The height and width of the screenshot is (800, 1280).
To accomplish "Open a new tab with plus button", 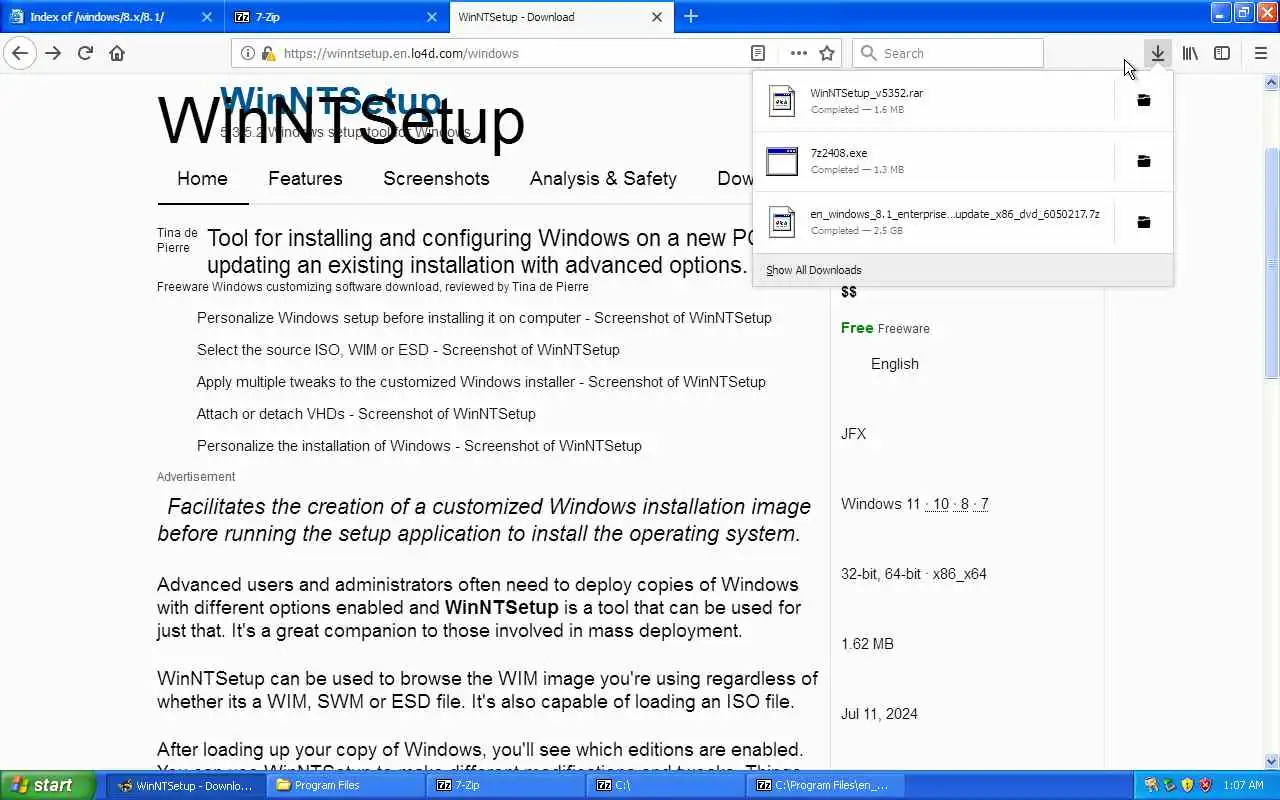I will (691, 16).
